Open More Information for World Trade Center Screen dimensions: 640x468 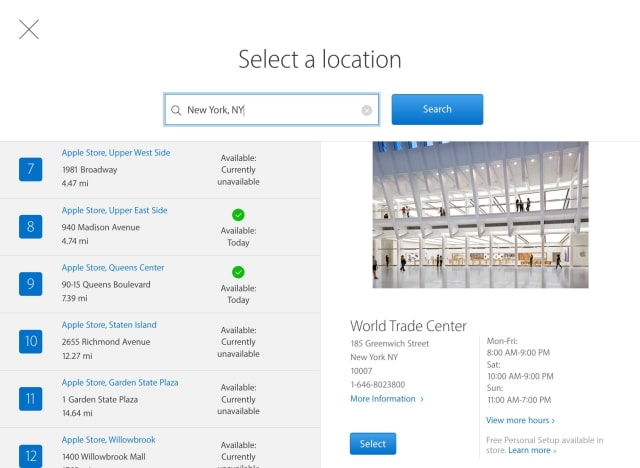[386, 399]
